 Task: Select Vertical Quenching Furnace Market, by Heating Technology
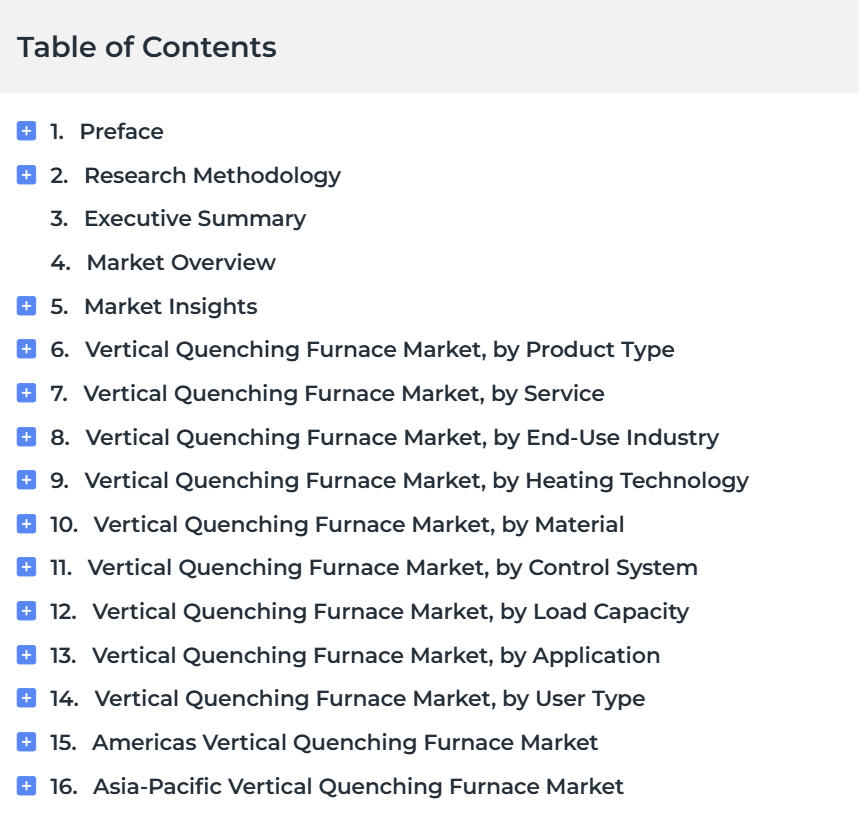point(416,481)
